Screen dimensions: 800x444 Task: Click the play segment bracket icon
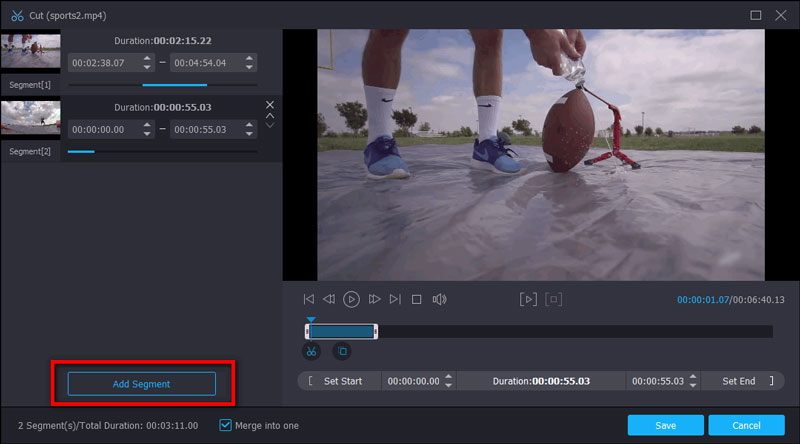528,299
